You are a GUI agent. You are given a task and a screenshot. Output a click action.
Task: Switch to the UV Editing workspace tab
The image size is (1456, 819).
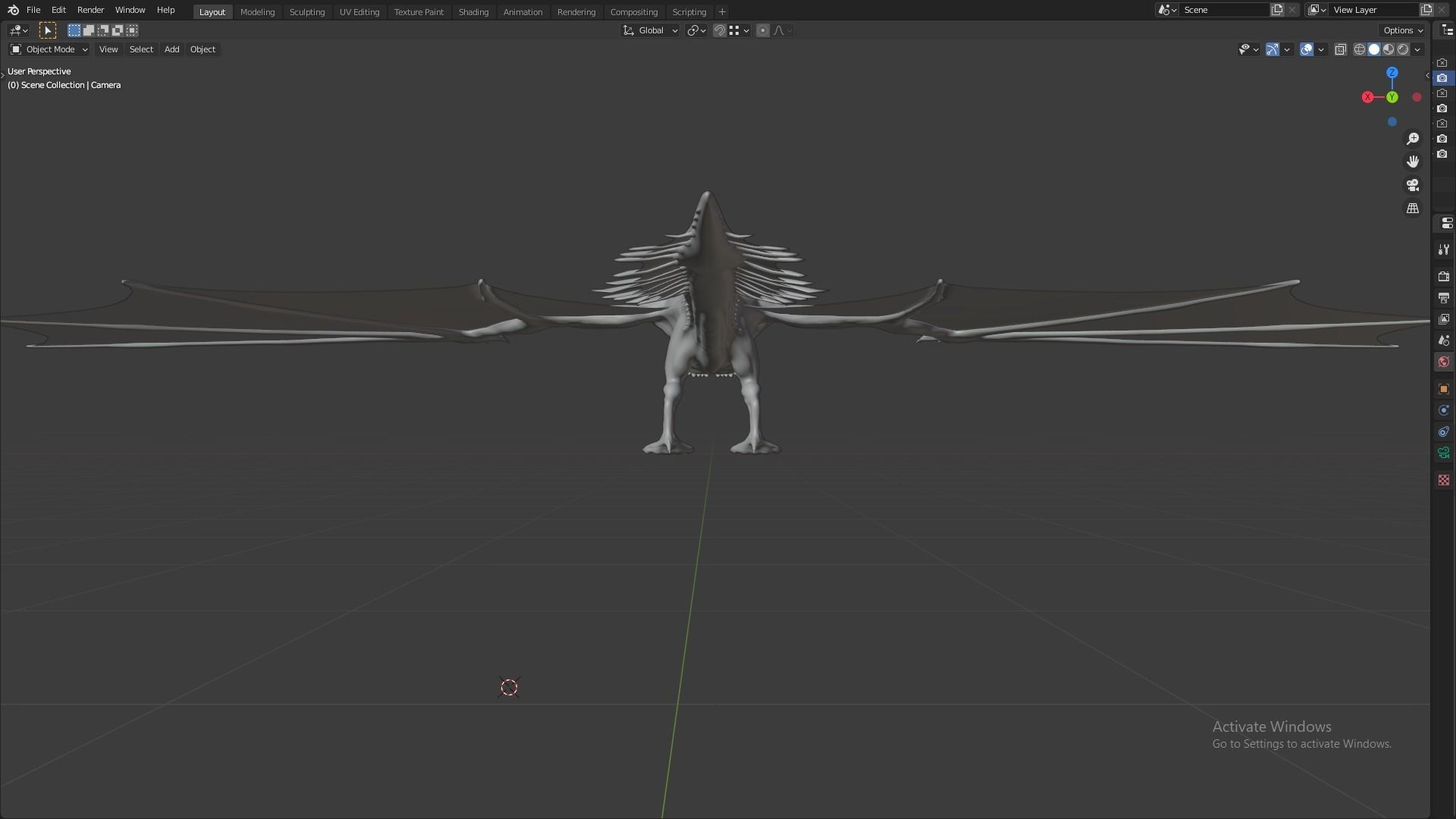tap(359, 11)
